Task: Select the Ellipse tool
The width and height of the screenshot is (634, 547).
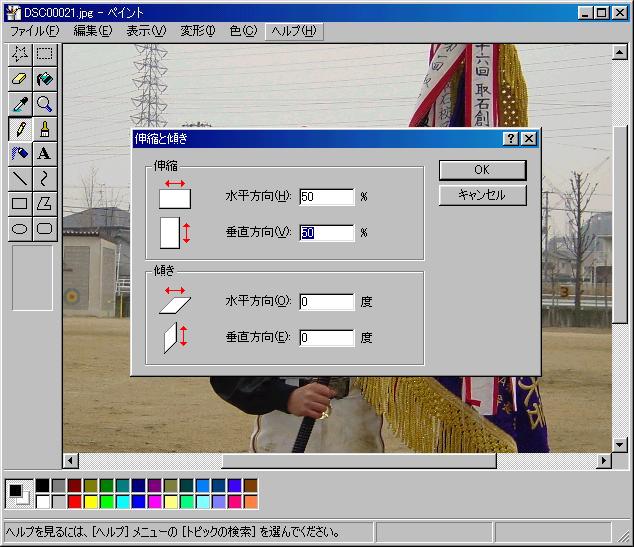Action: pos(20,229)
